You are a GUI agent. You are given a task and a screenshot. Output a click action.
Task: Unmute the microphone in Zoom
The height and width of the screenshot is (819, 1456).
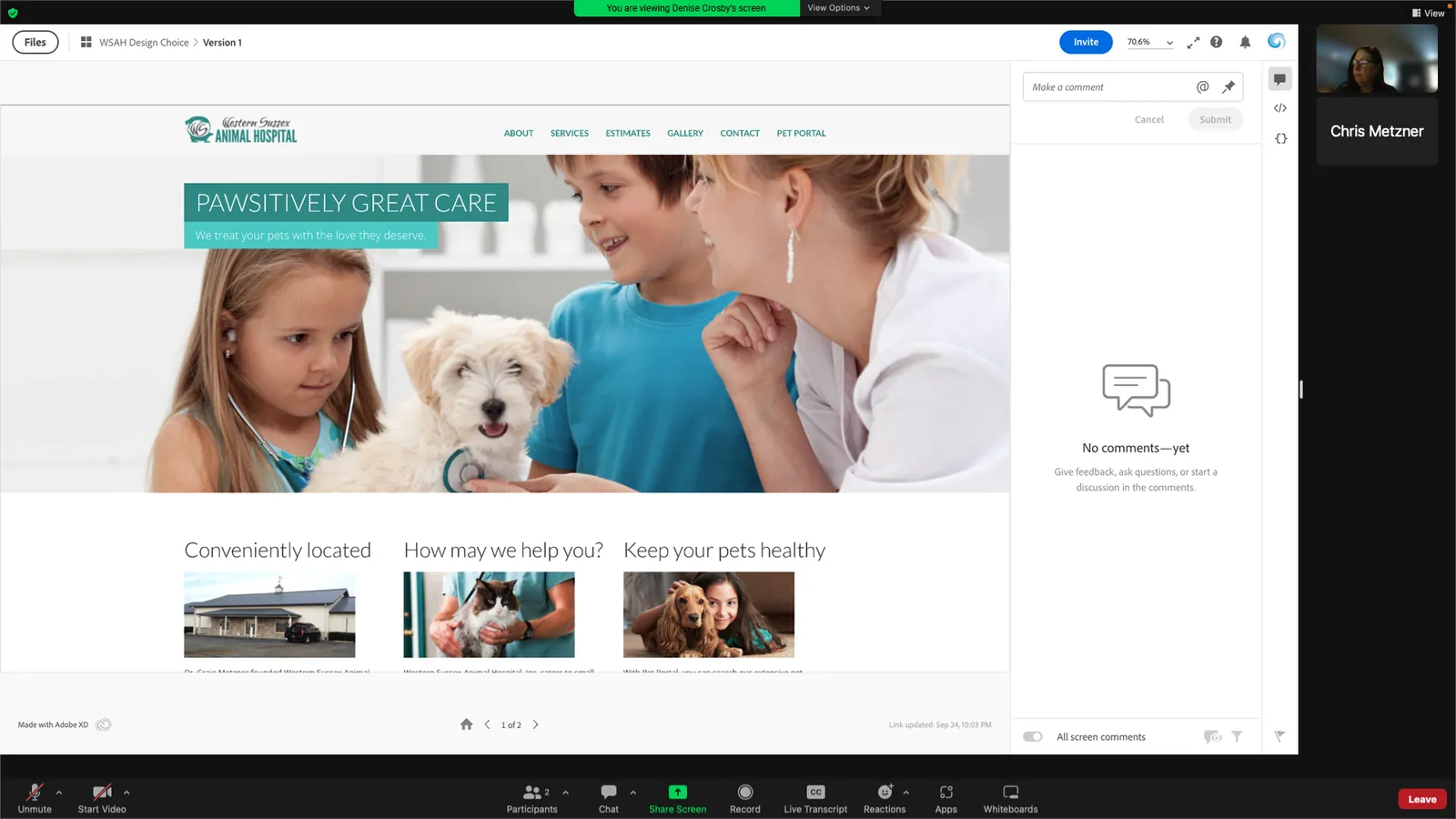coord(35,798)
